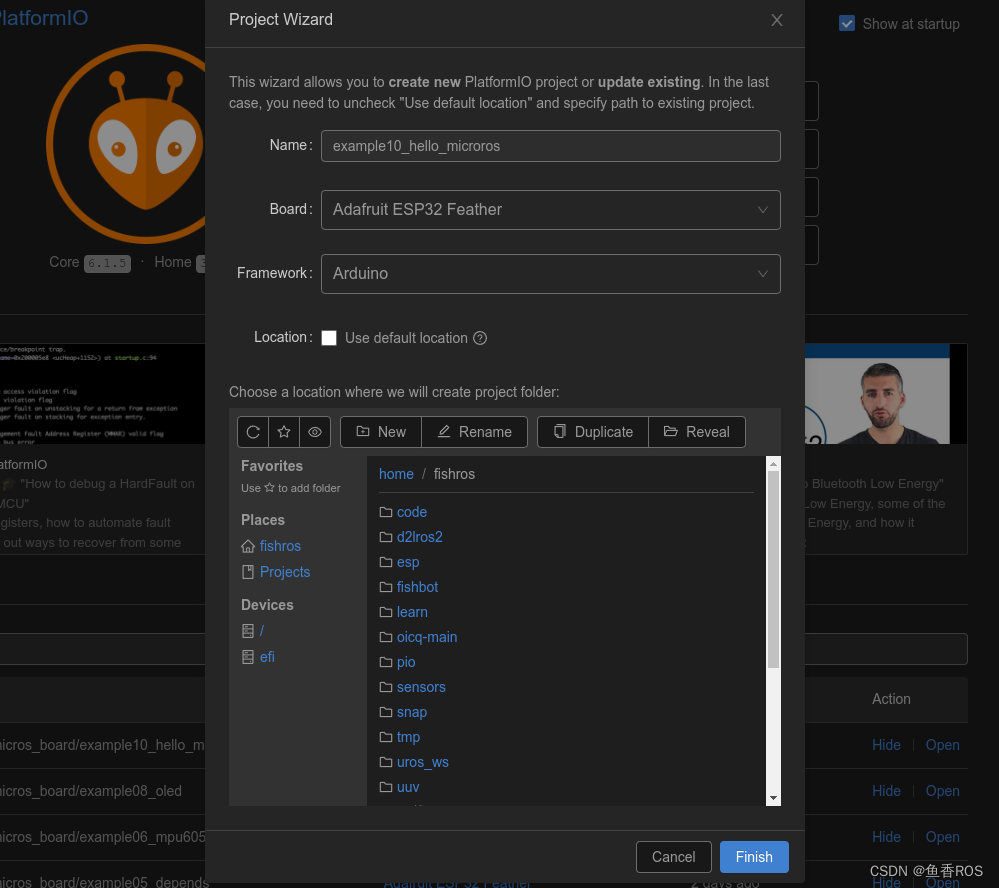Click the scrollbar down arrow
Image resolution: width=999 pixels, height=888 pixels.
click(773, 798)
